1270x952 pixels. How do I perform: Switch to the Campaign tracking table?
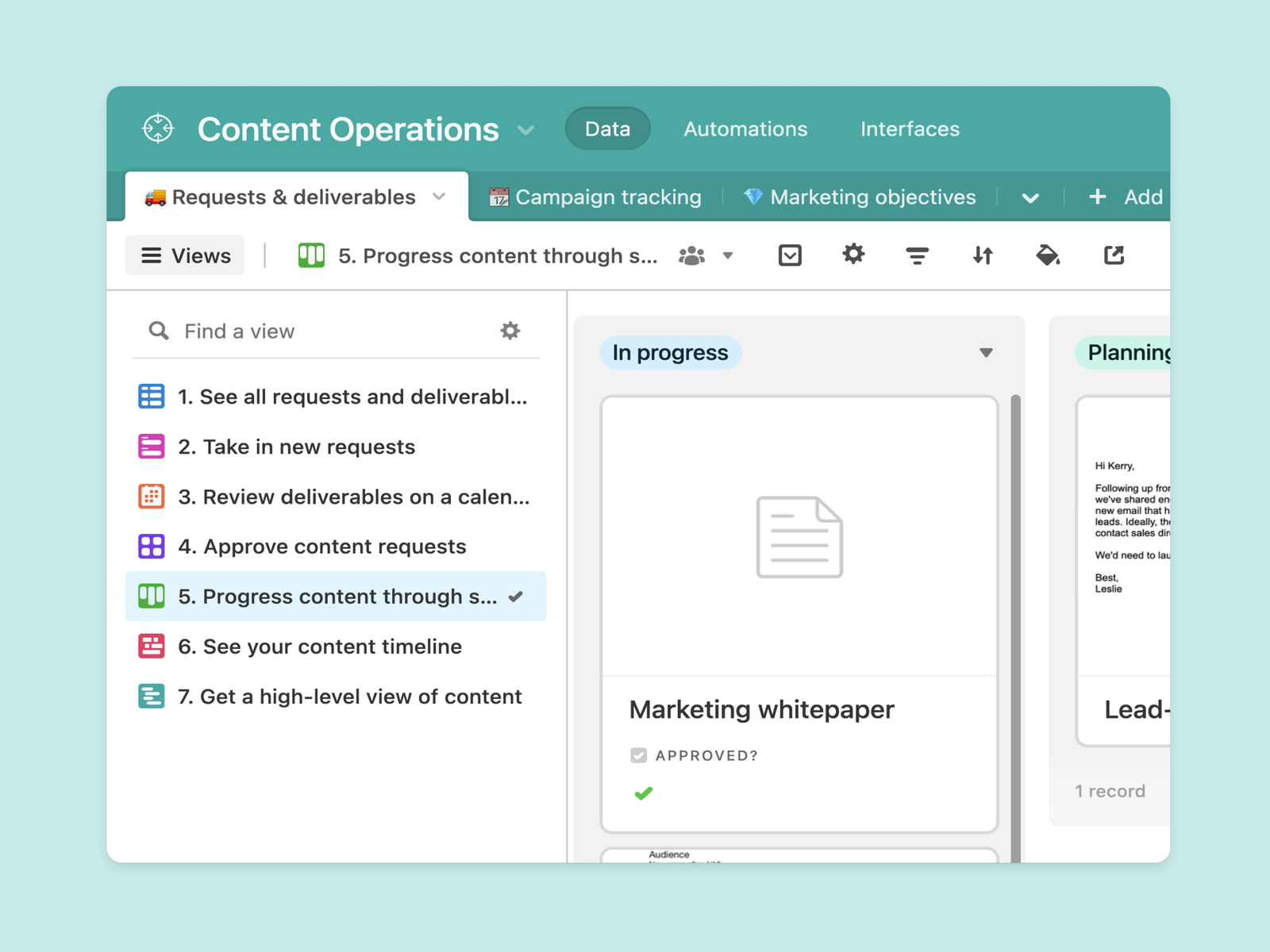[595, 197]
